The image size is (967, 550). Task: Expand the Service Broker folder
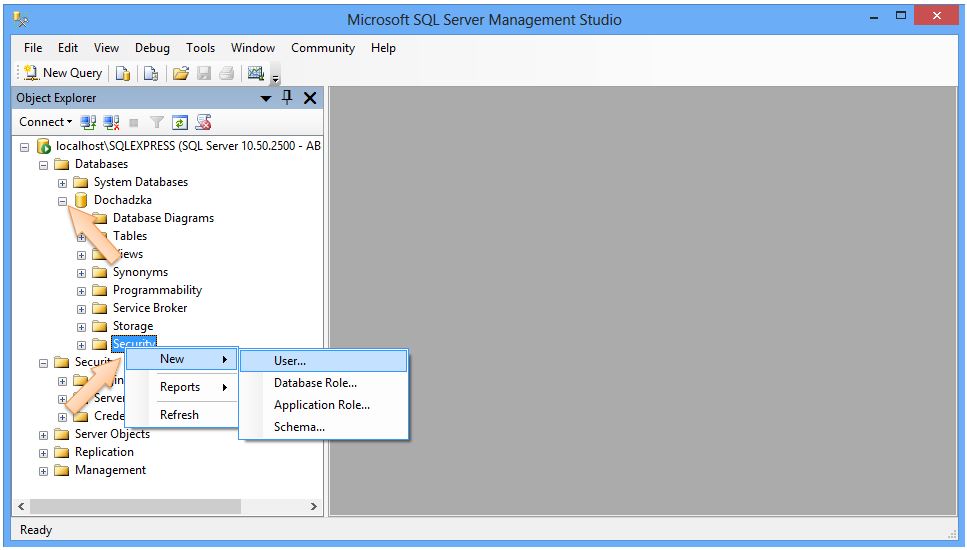click(81, 309)
